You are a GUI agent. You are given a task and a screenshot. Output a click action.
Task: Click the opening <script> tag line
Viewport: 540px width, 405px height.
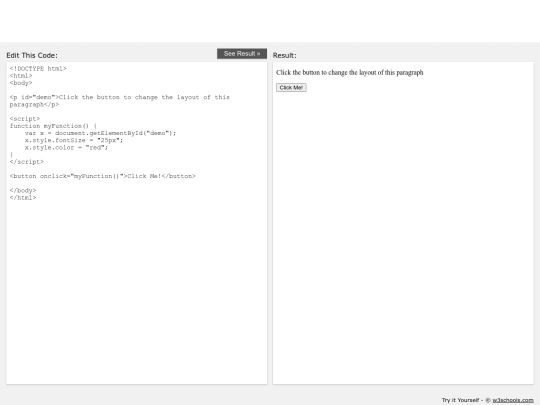[x=25, y=119]
